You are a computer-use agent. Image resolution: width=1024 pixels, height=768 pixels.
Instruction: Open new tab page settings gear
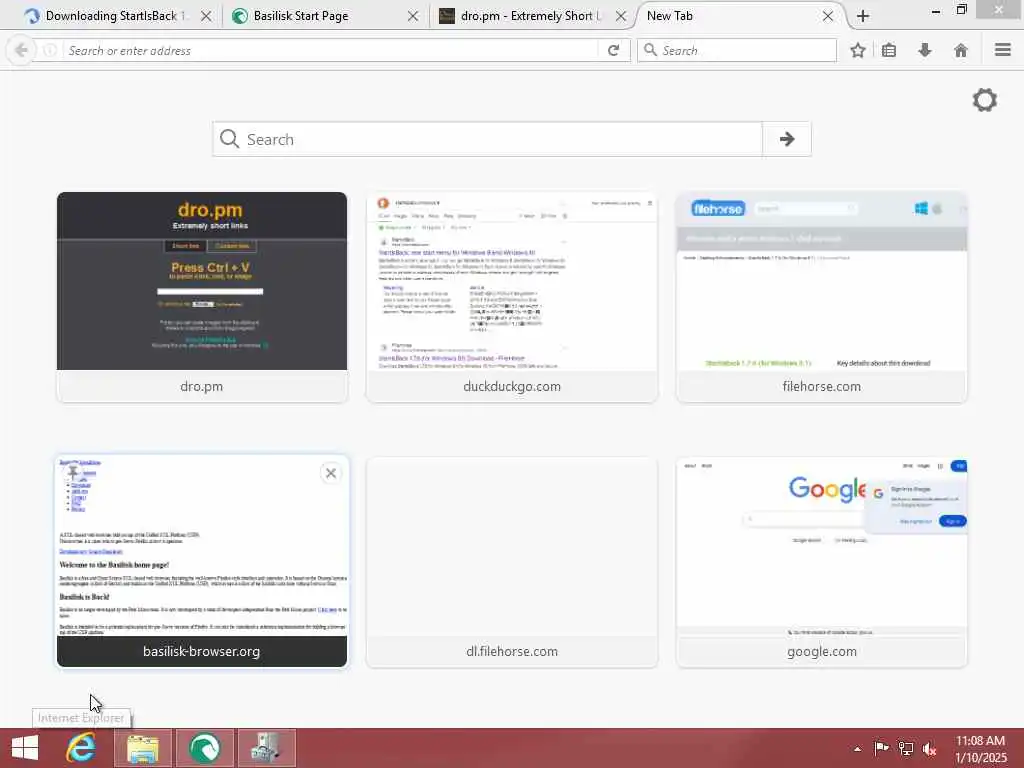[984, 100]
